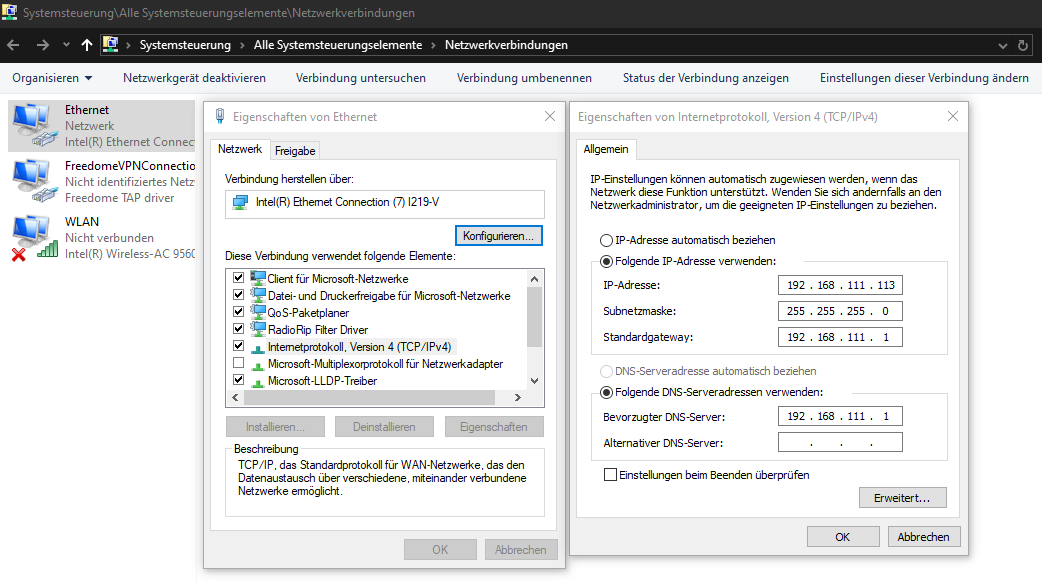
Task: Click the Intel Ethernet Connection adapter icon
Action: pos(240,203)
